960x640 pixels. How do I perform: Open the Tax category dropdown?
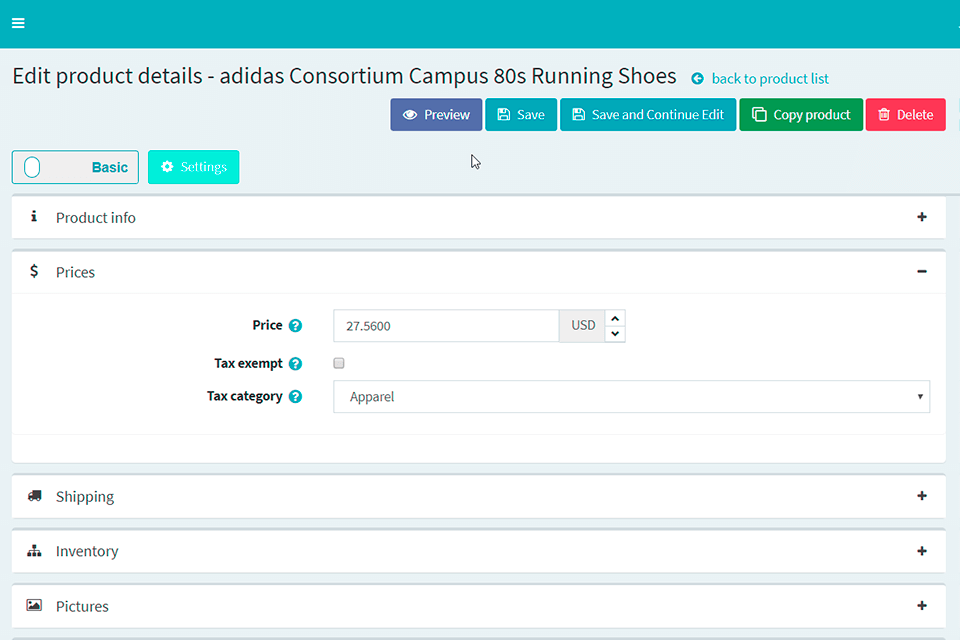click(631, 397)
